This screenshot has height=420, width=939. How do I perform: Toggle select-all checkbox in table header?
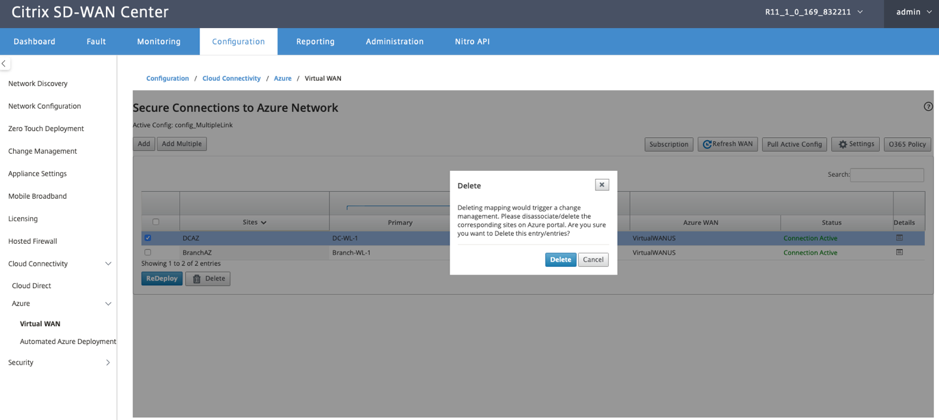click(156, 222)
